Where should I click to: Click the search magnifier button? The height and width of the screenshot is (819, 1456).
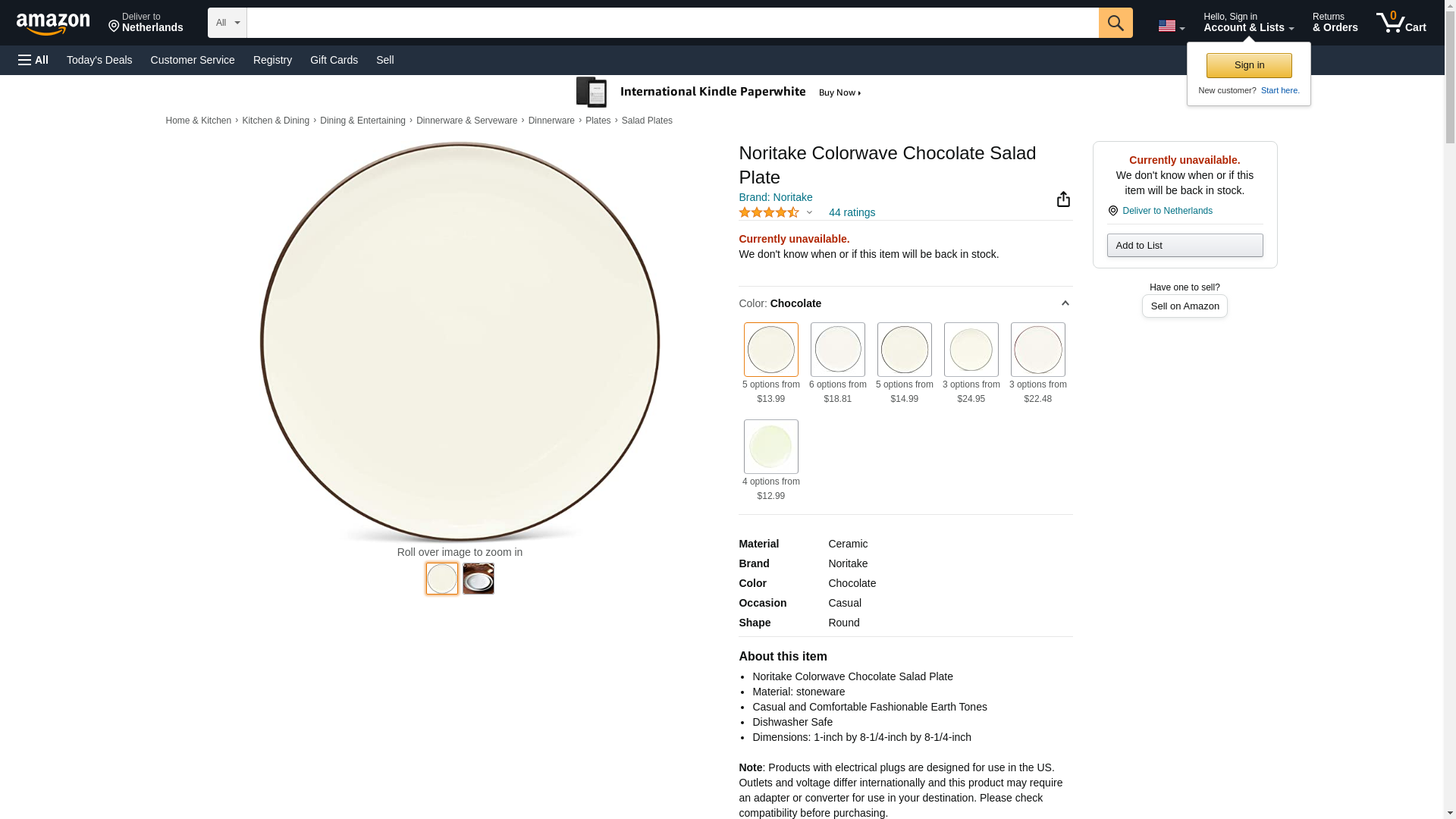[x=1115, y=23]
